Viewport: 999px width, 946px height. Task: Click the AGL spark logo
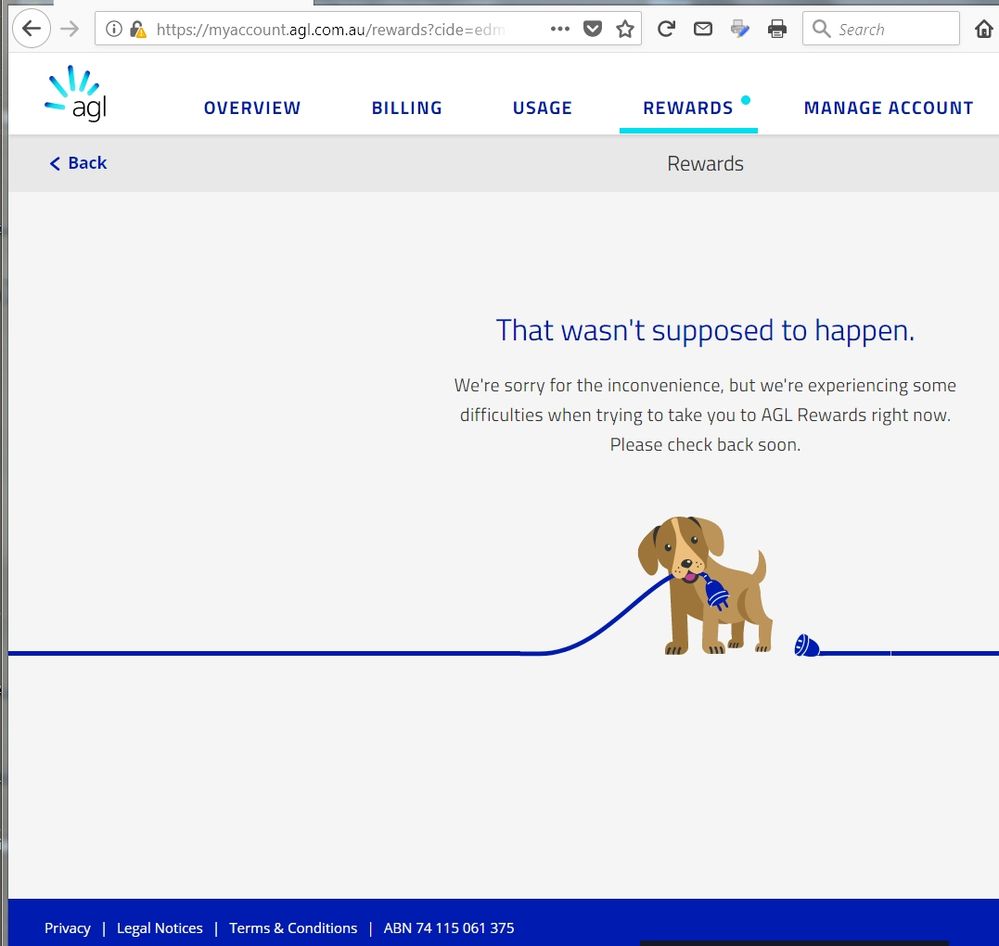coord(76,94)
